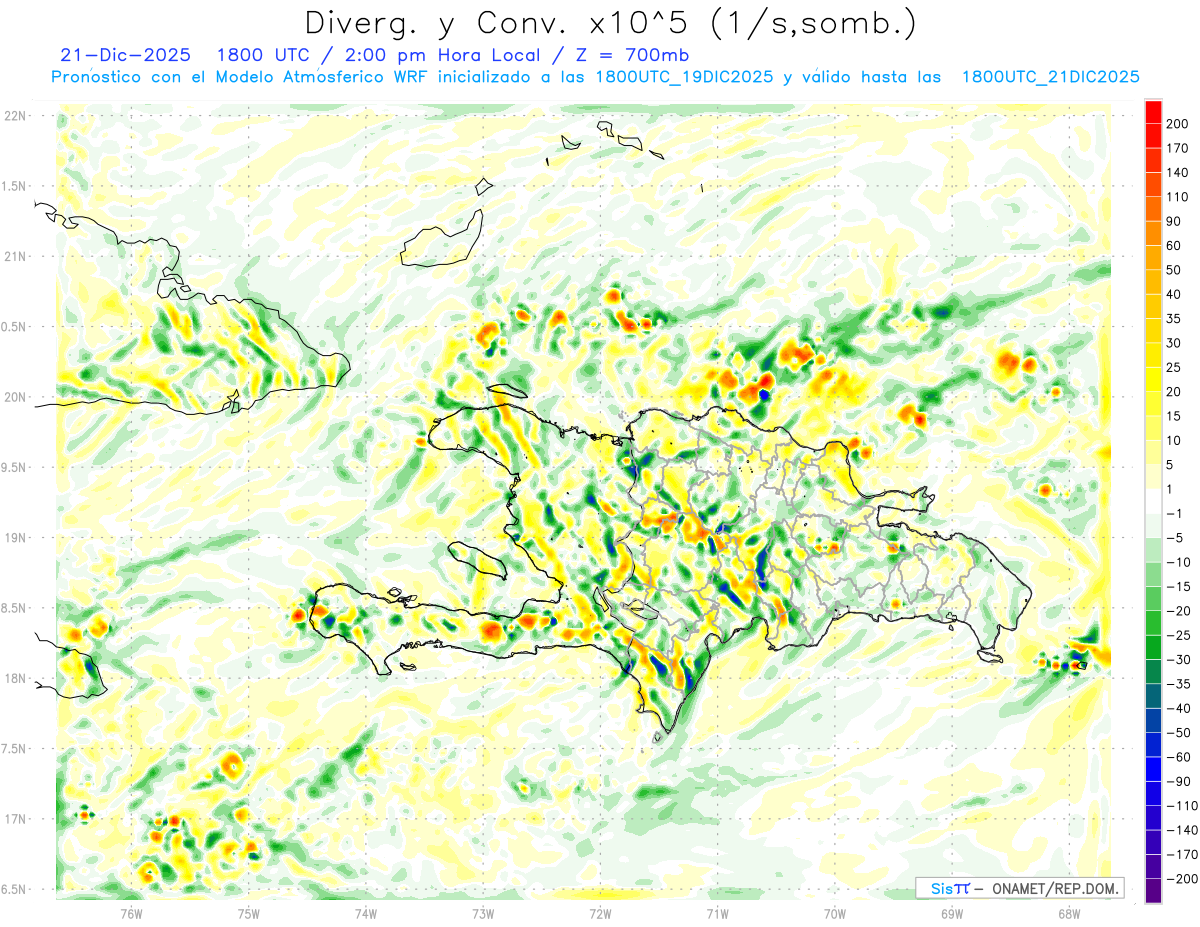1200x927 pixels.
Task: Click the '-40' colorbar value
Action: tap(1179, 708)
